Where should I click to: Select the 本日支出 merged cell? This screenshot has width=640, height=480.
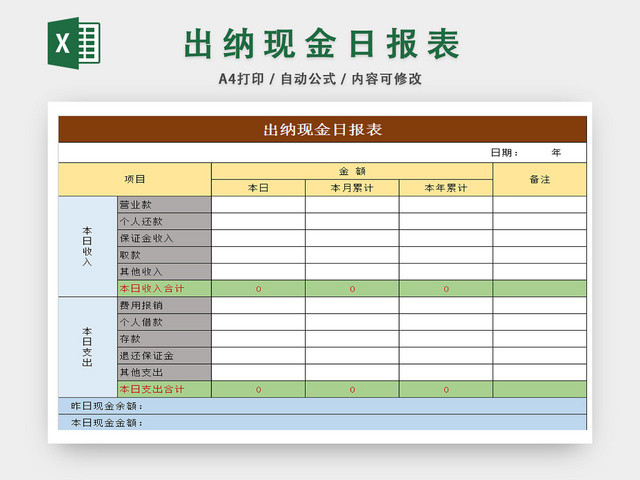pos(88,347)
